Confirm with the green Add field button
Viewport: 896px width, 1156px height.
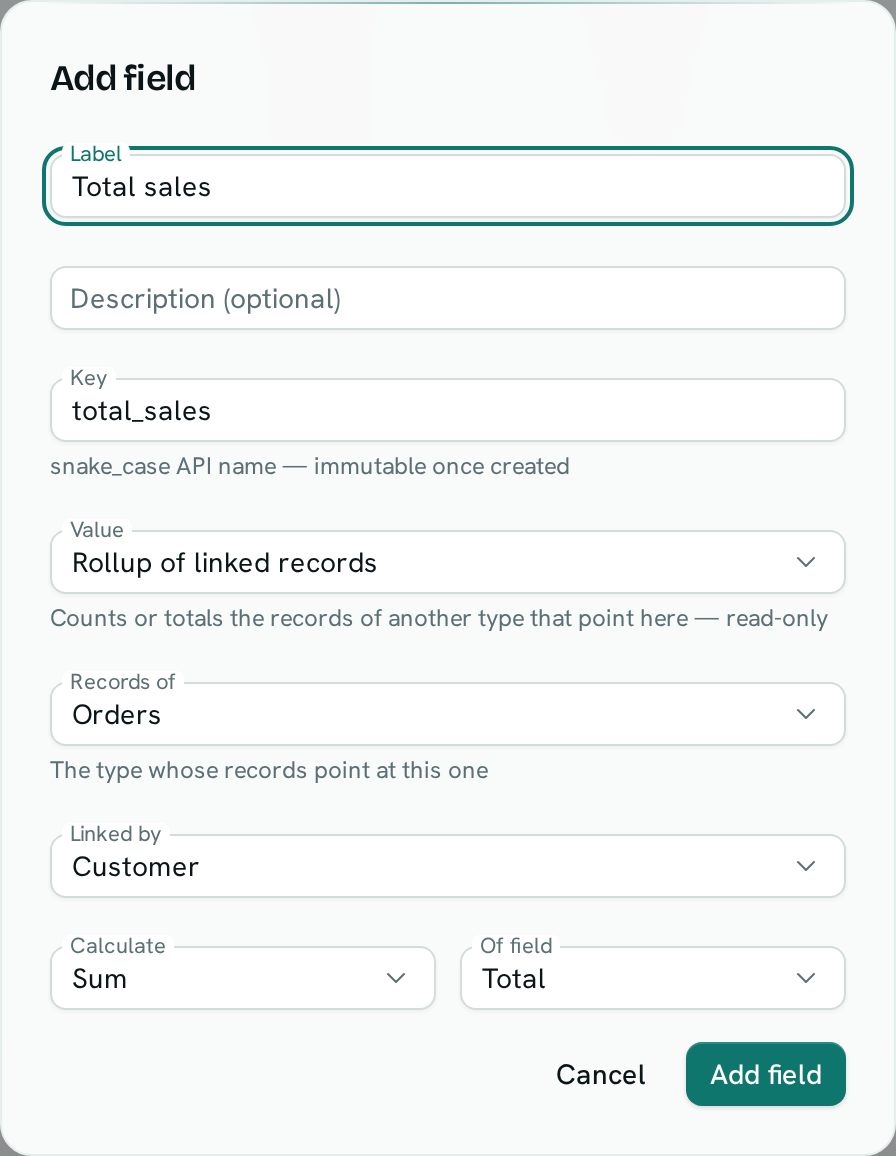coord(765,1075)
